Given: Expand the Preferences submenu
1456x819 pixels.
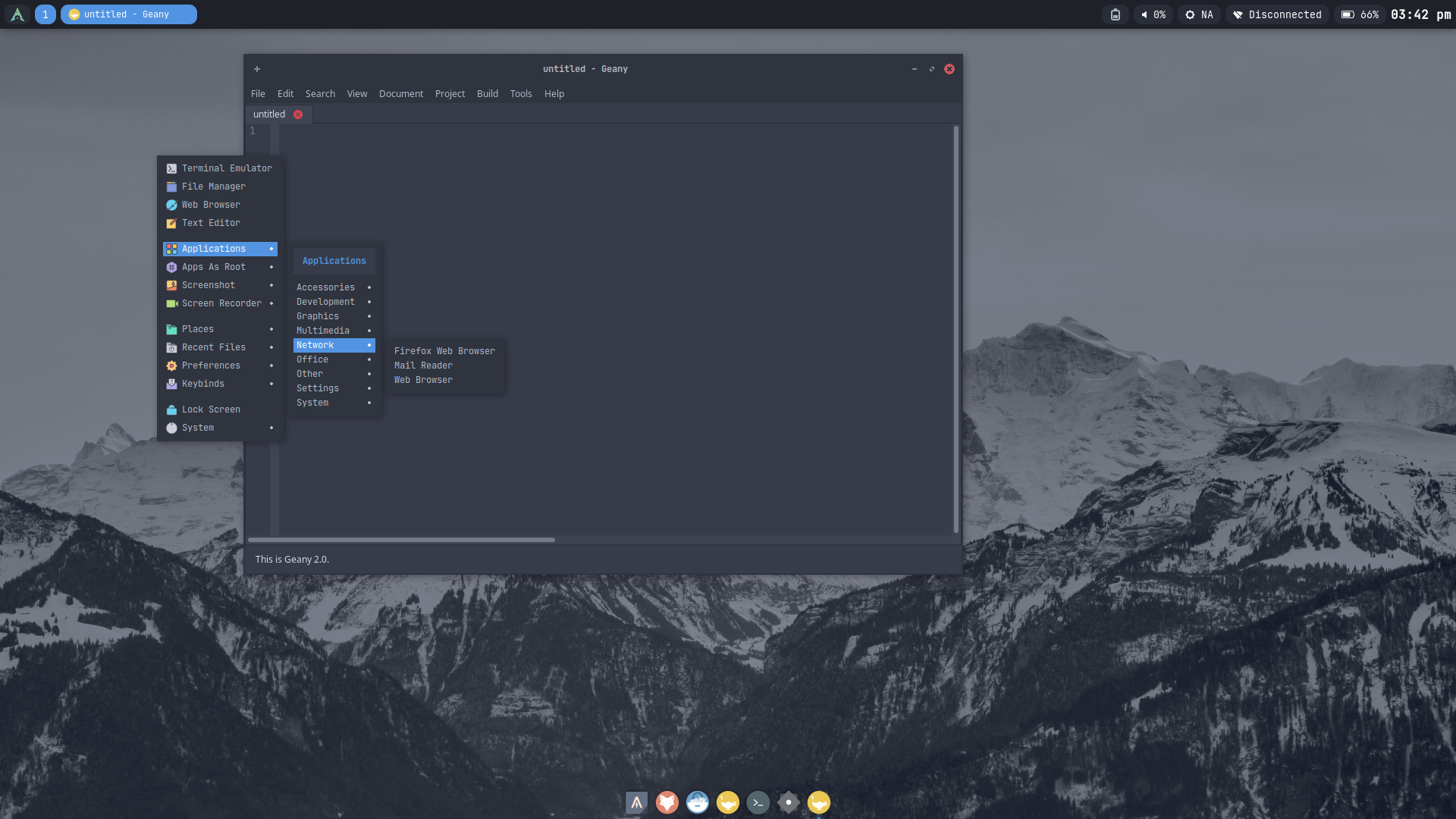Looking at the screenshot, I should (x=220, y=366).
